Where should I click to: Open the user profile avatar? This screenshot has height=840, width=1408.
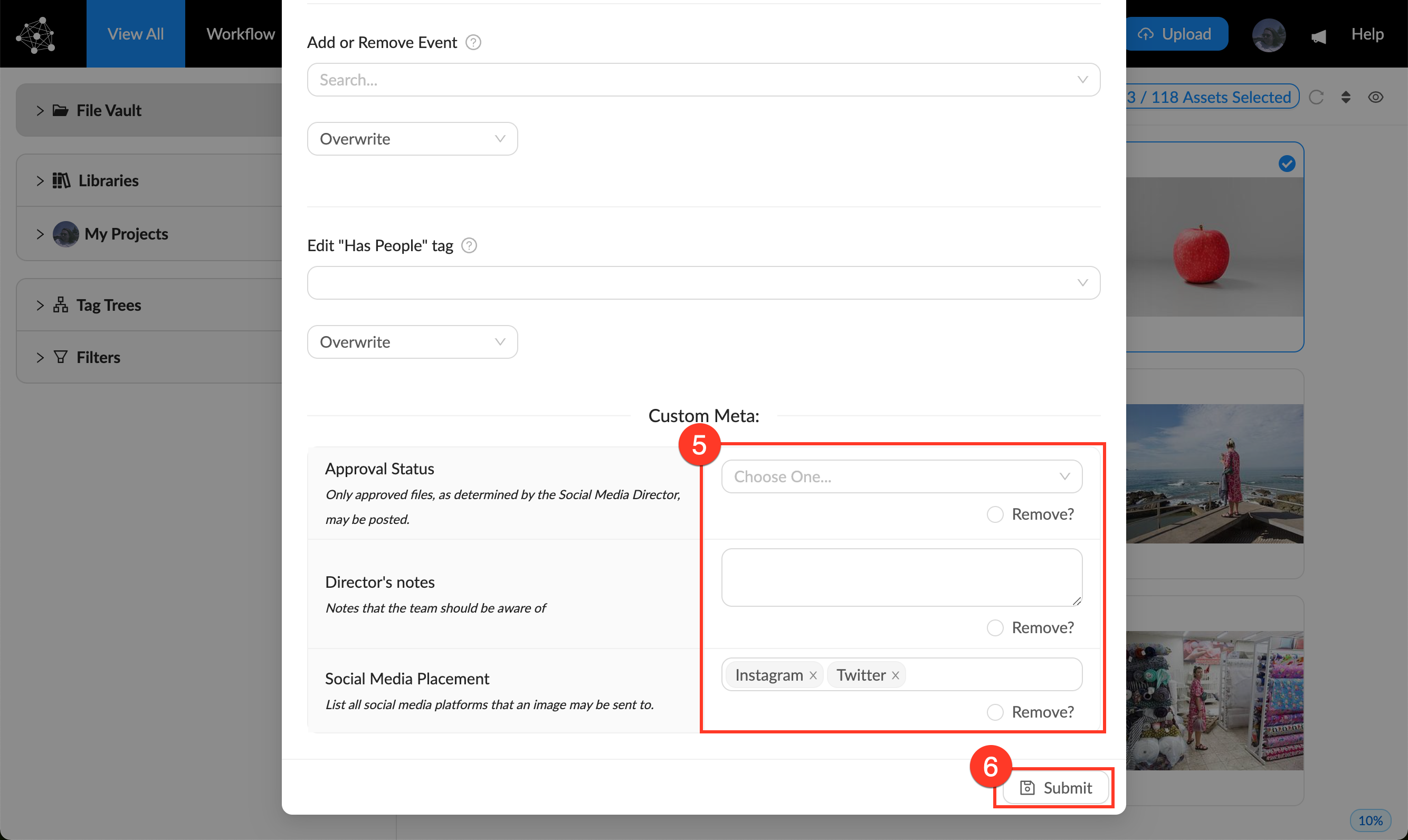(x=1269, y=35)
